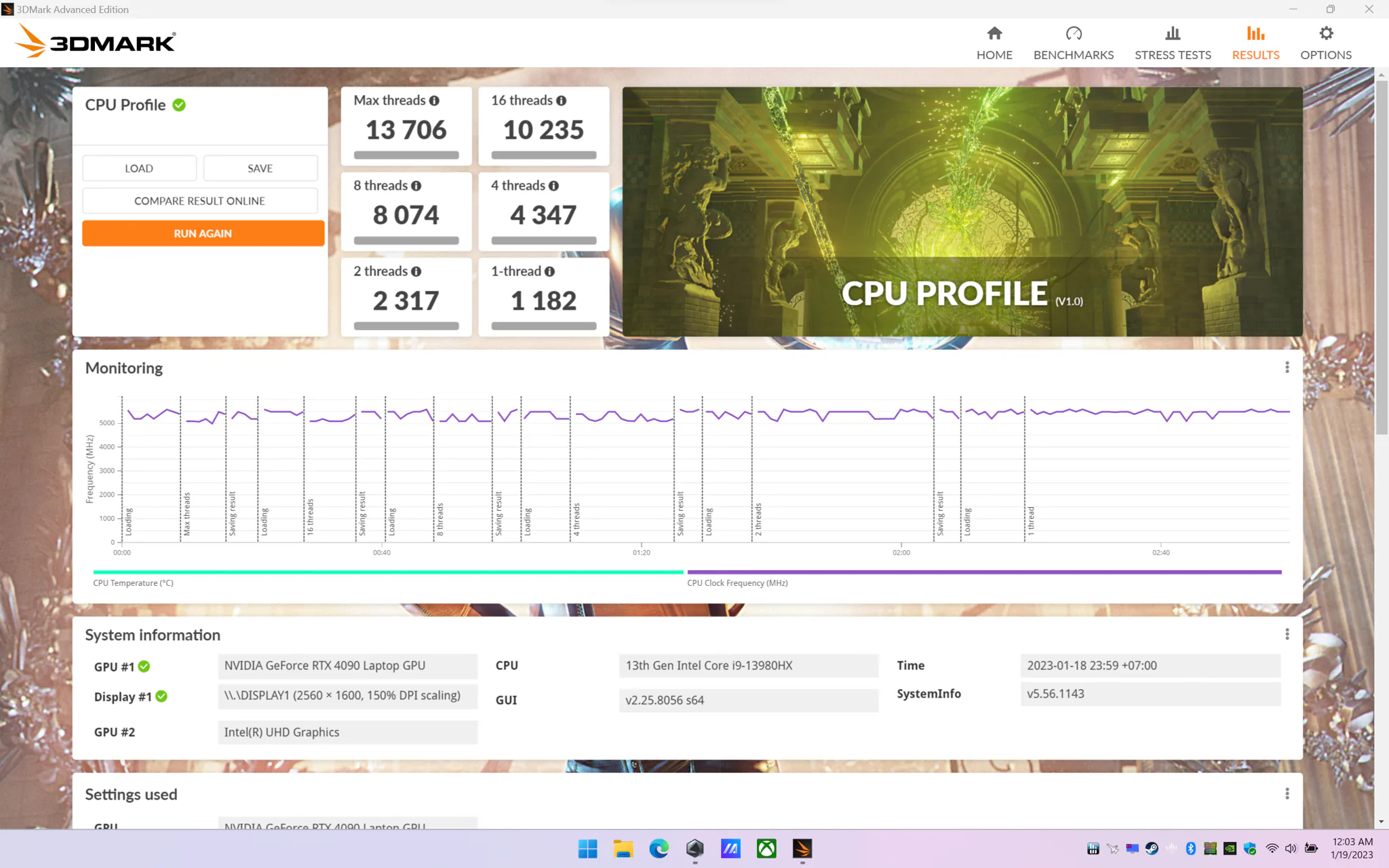
Task: Click the SystemInfo version v5.56.1143
Action: [x=1150, y=694]
